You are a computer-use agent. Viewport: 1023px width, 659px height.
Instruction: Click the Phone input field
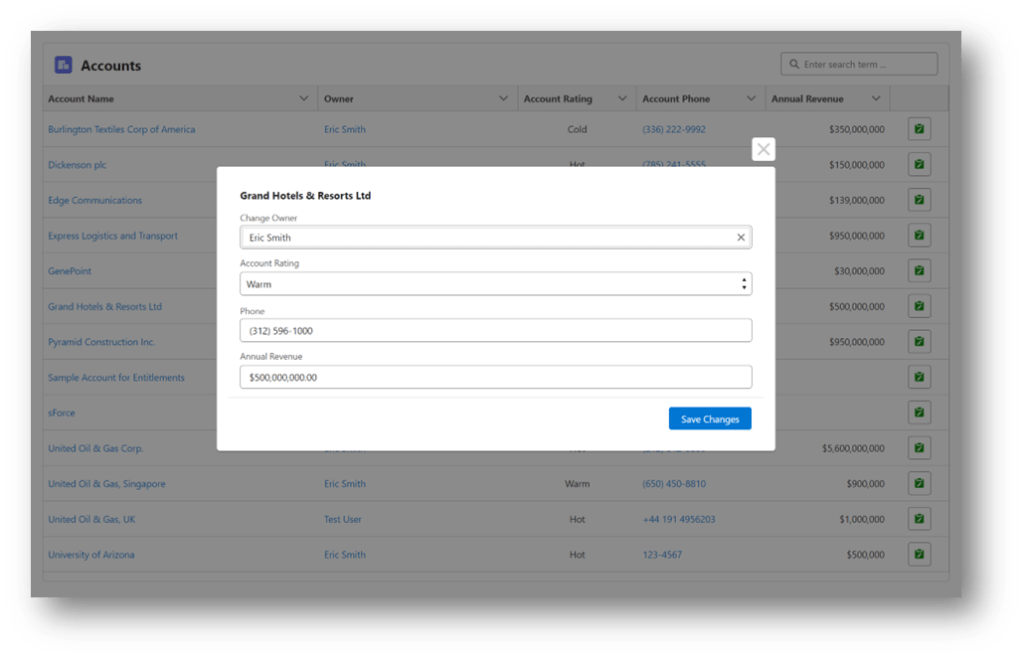click(x=496, y=331)
